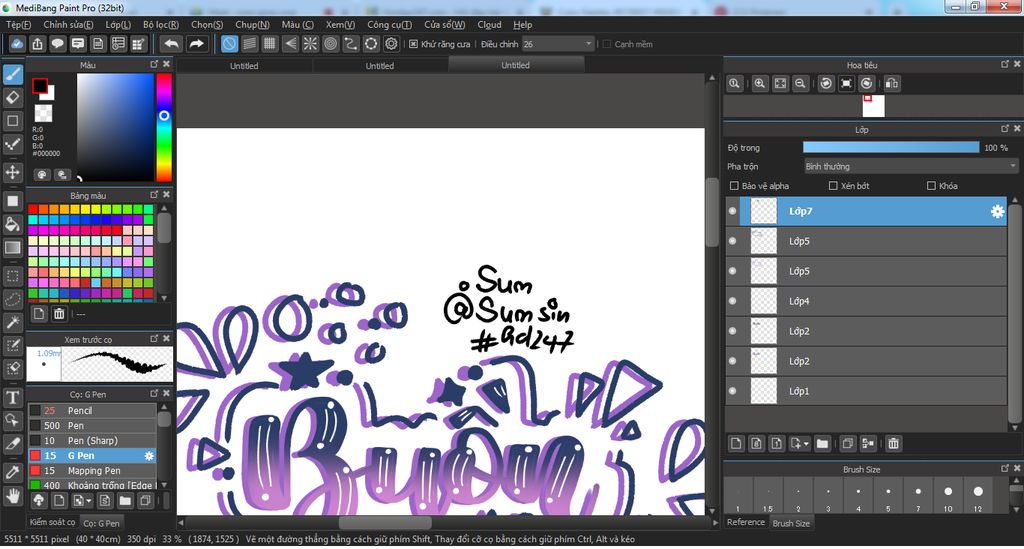Click the black foreground color swatch
The height and width of the screenshot is (549, 1024).
tap(40, 86)
